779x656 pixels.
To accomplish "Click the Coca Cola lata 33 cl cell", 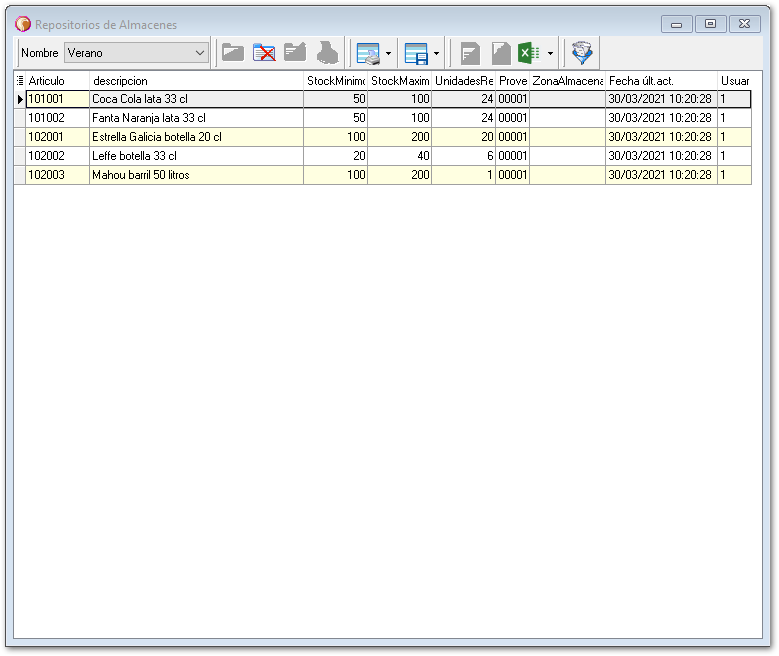I will pos(196,99).
